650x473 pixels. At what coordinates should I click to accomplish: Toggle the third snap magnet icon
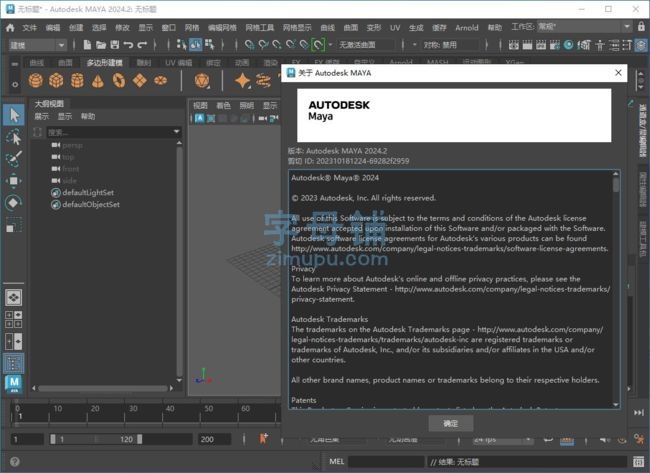tap(276, 44)
